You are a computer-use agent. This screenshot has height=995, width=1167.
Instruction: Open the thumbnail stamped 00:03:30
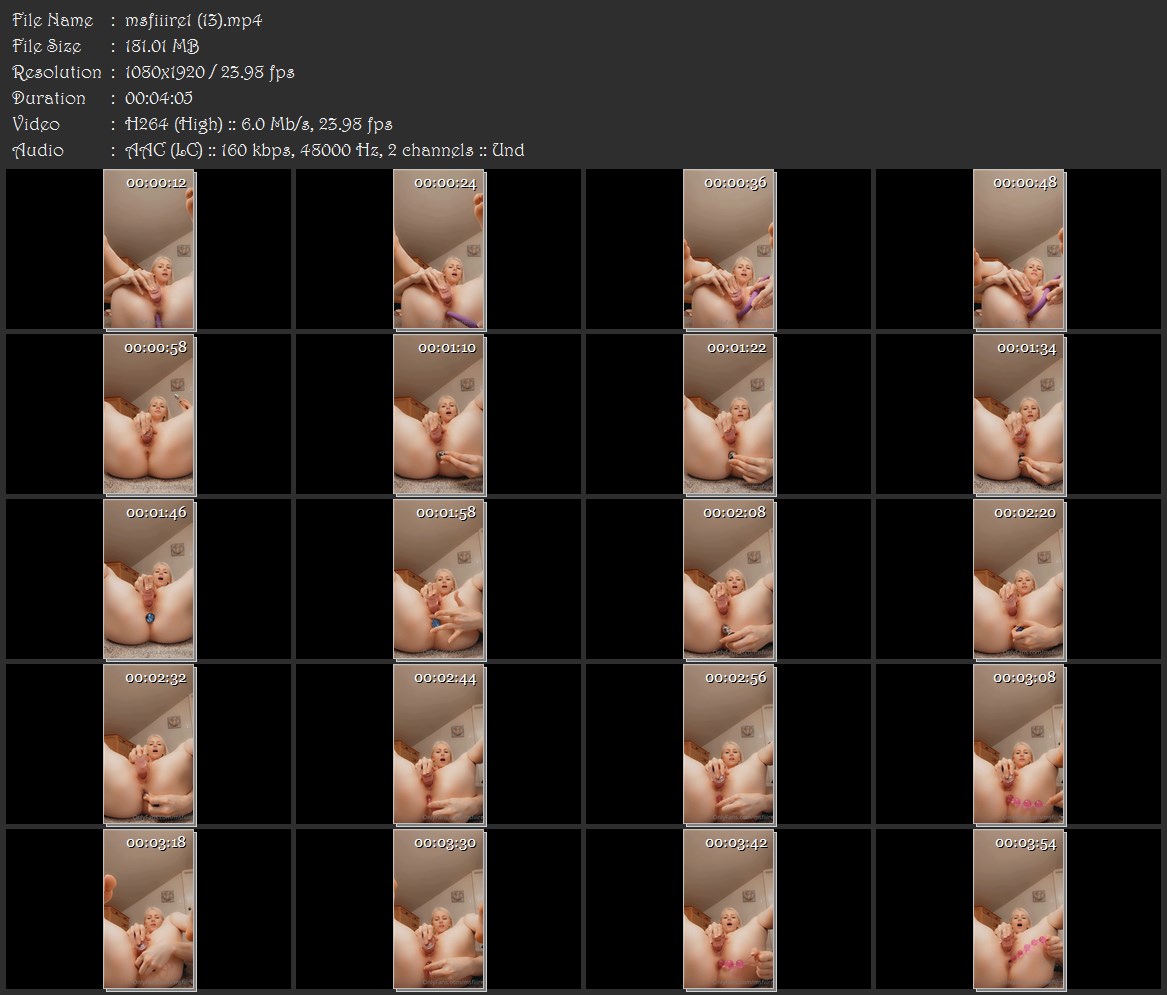click(439, 910)
